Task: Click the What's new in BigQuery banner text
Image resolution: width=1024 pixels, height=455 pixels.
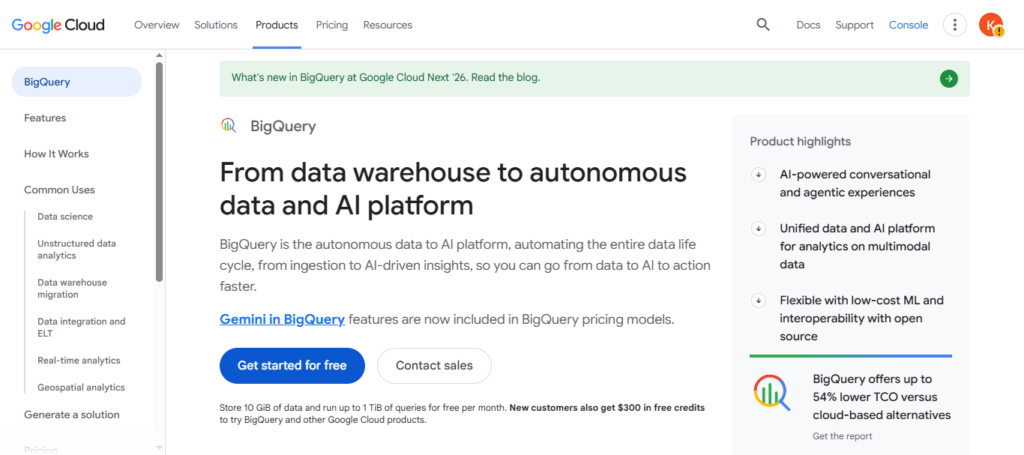Action: pos(386,78)
